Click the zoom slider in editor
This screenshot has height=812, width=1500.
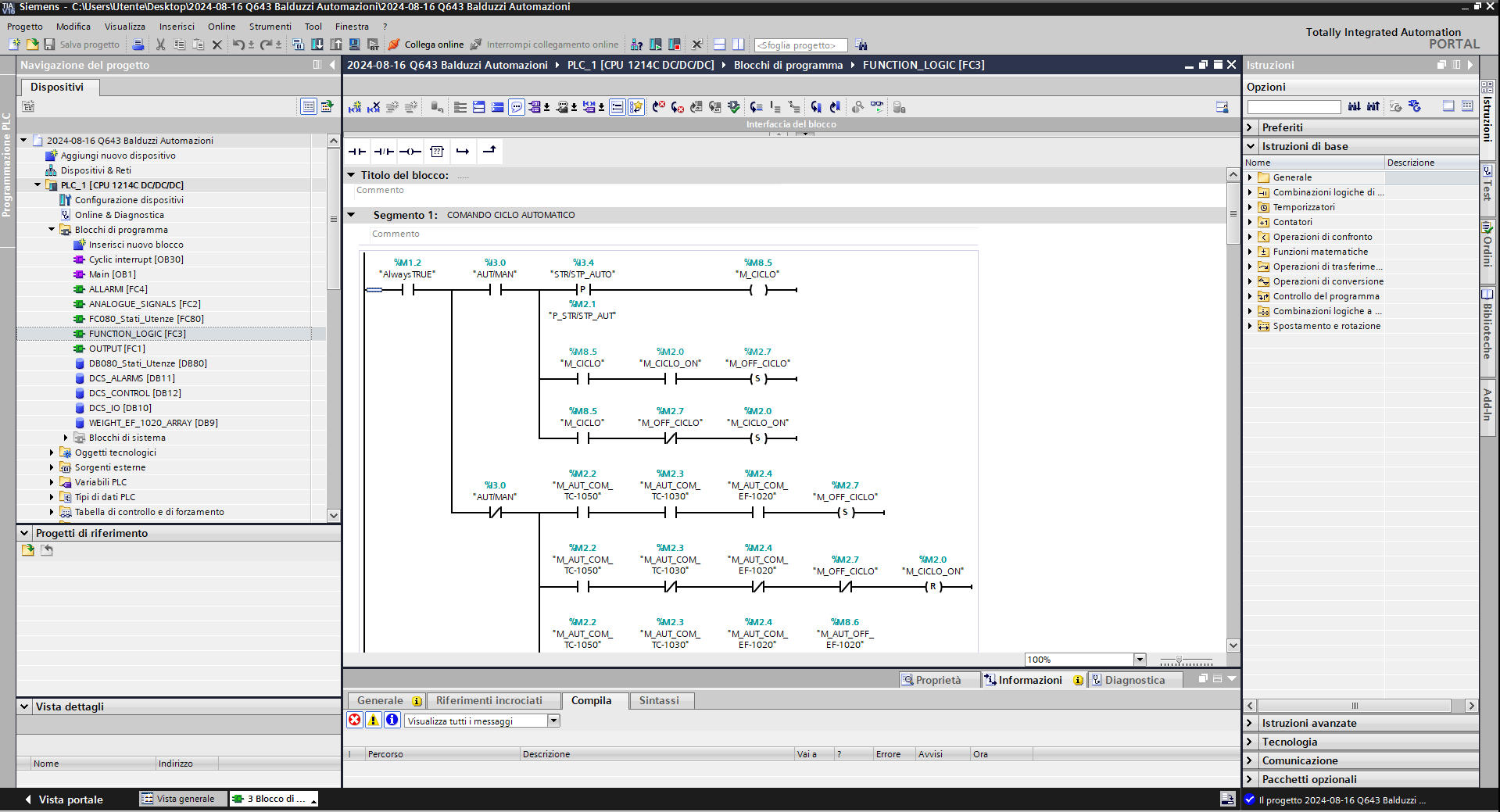coord(1180,660)
